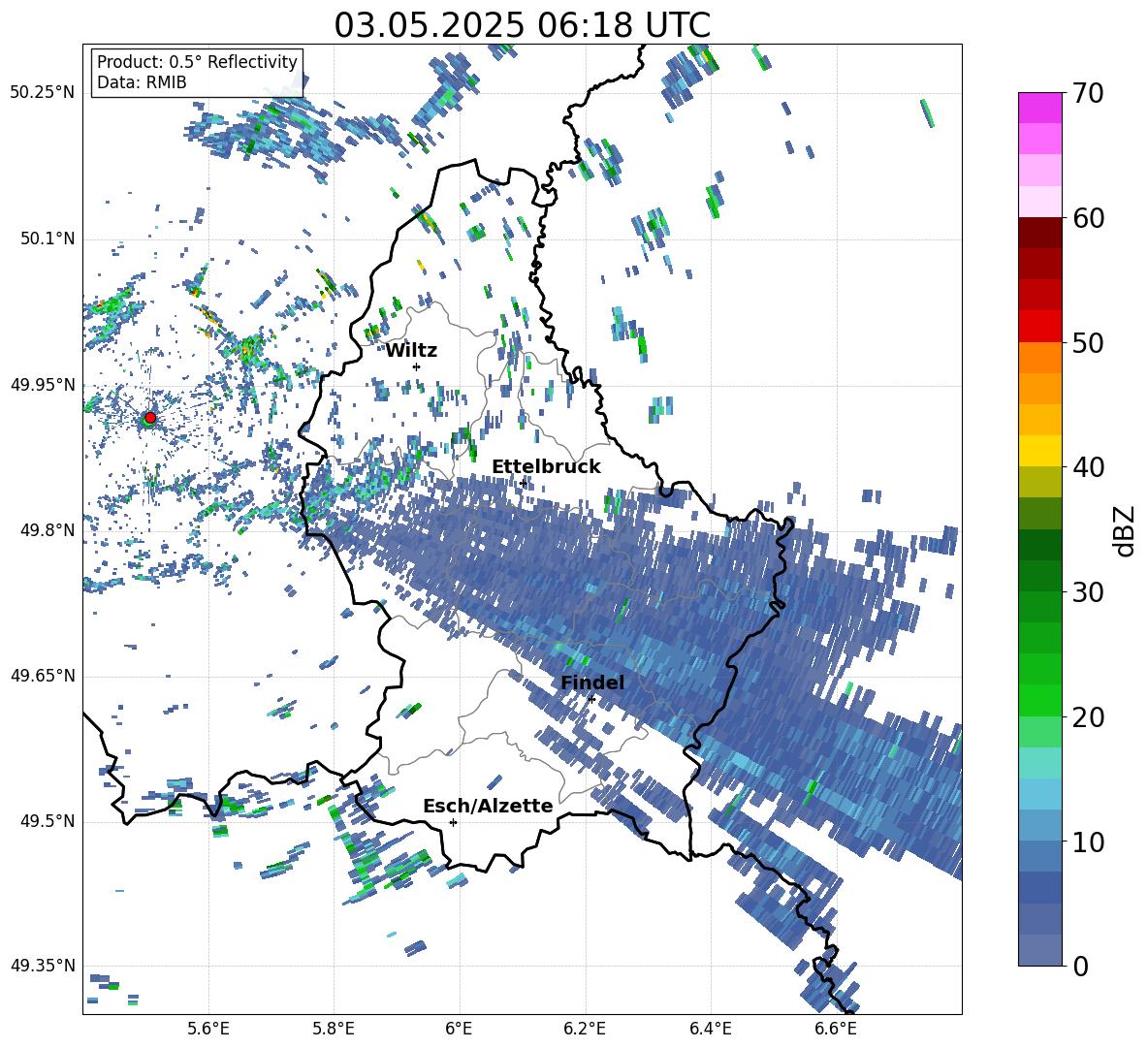Click the colorbar 60 tick label
This screenshot has height=1048, width=1148.
click(1088, 218)
